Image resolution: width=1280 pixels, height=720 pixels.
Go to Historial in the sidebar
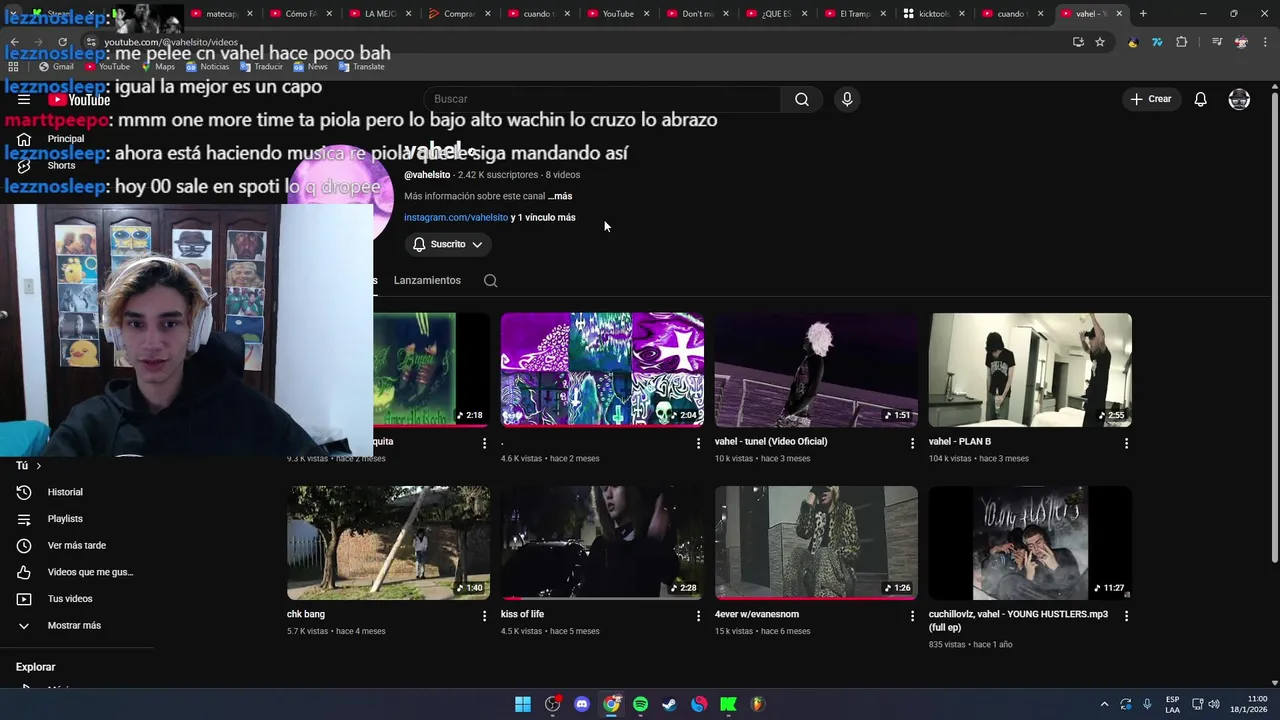65,492
